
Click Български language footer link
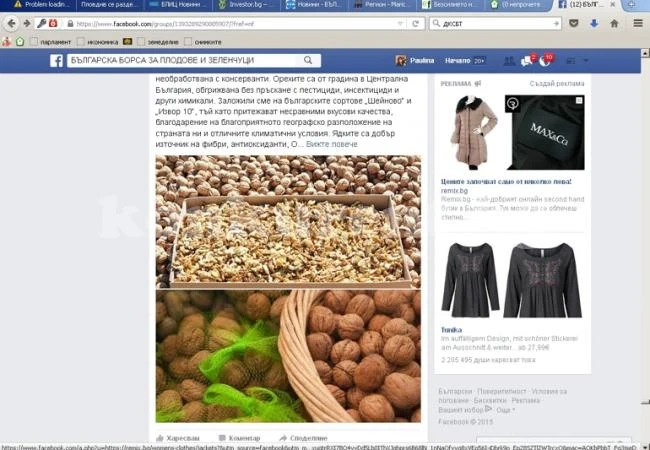455,391
